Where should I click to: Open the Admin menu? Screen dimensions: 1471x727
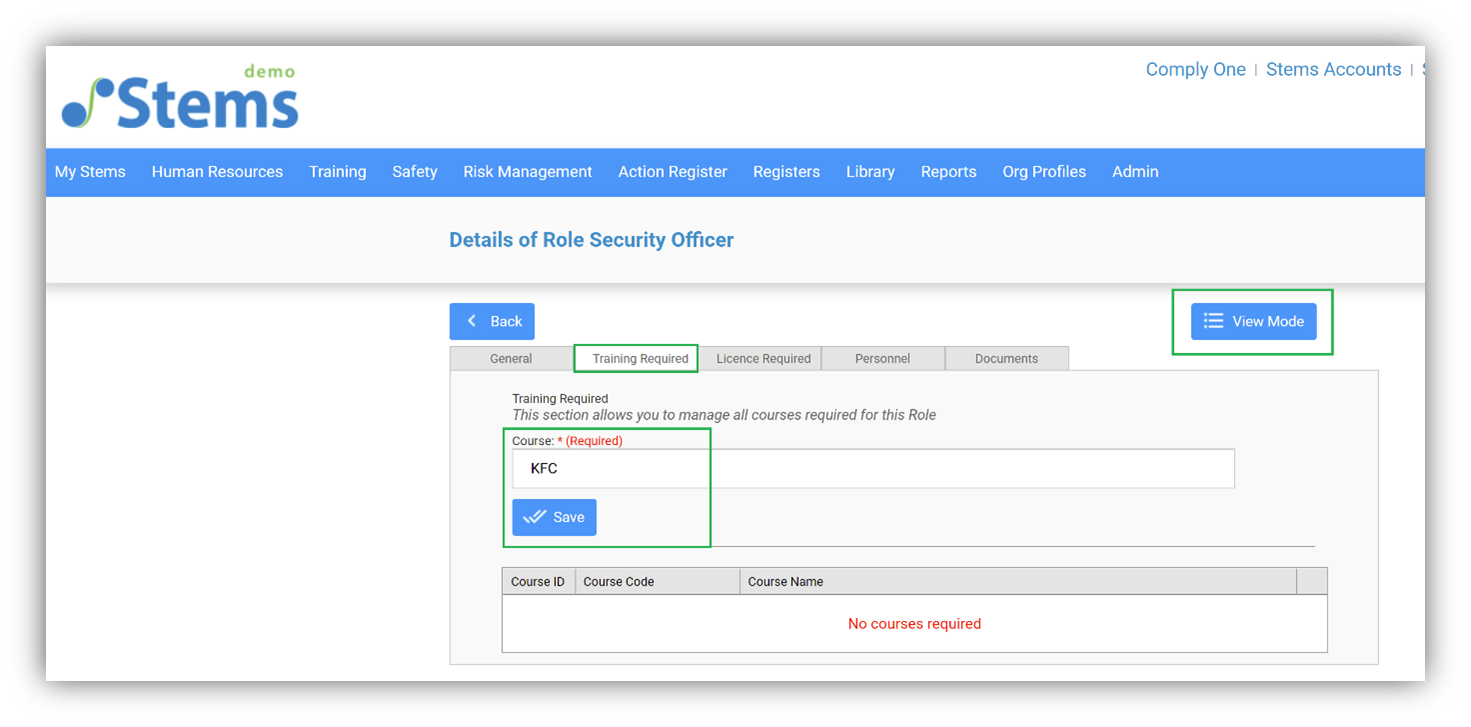pos(1135,172)
